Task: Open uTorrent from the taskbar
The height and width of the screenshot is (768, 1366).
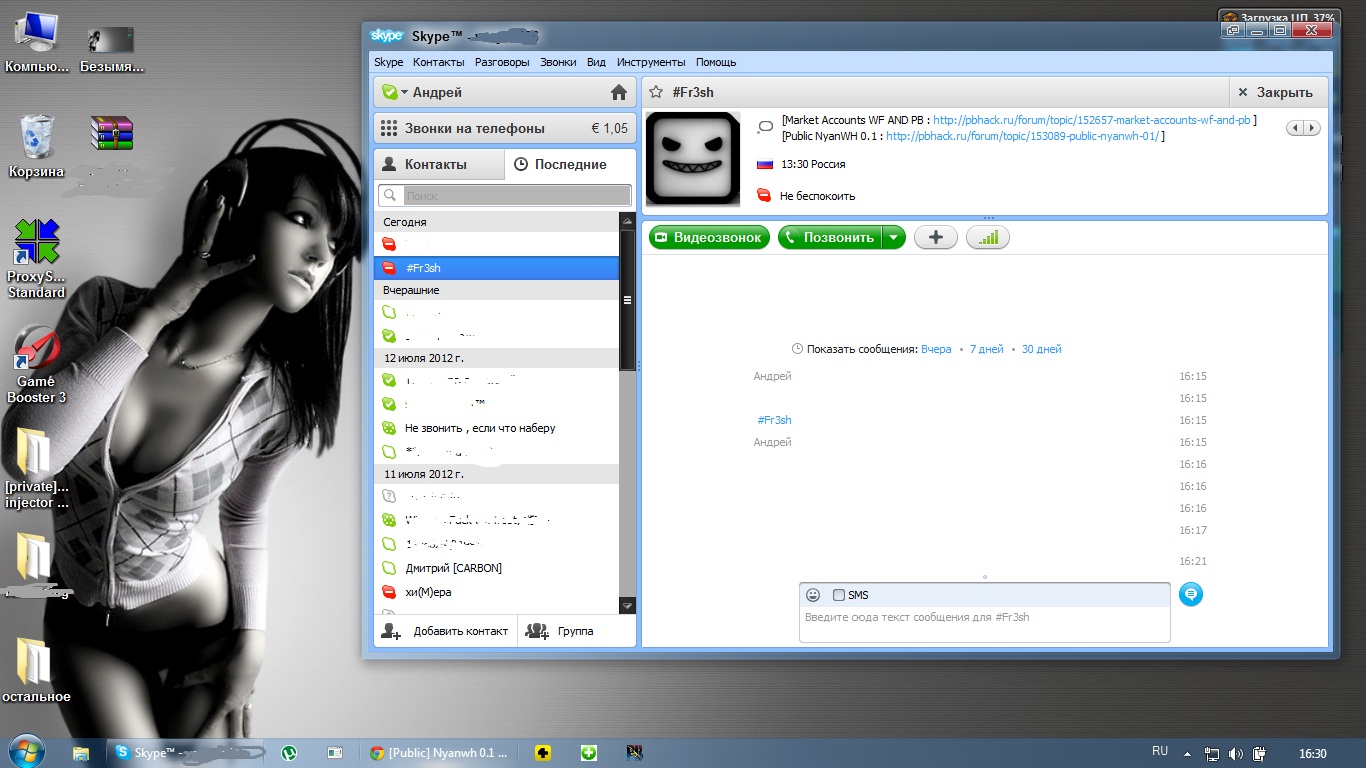Action: pos(289,753)
